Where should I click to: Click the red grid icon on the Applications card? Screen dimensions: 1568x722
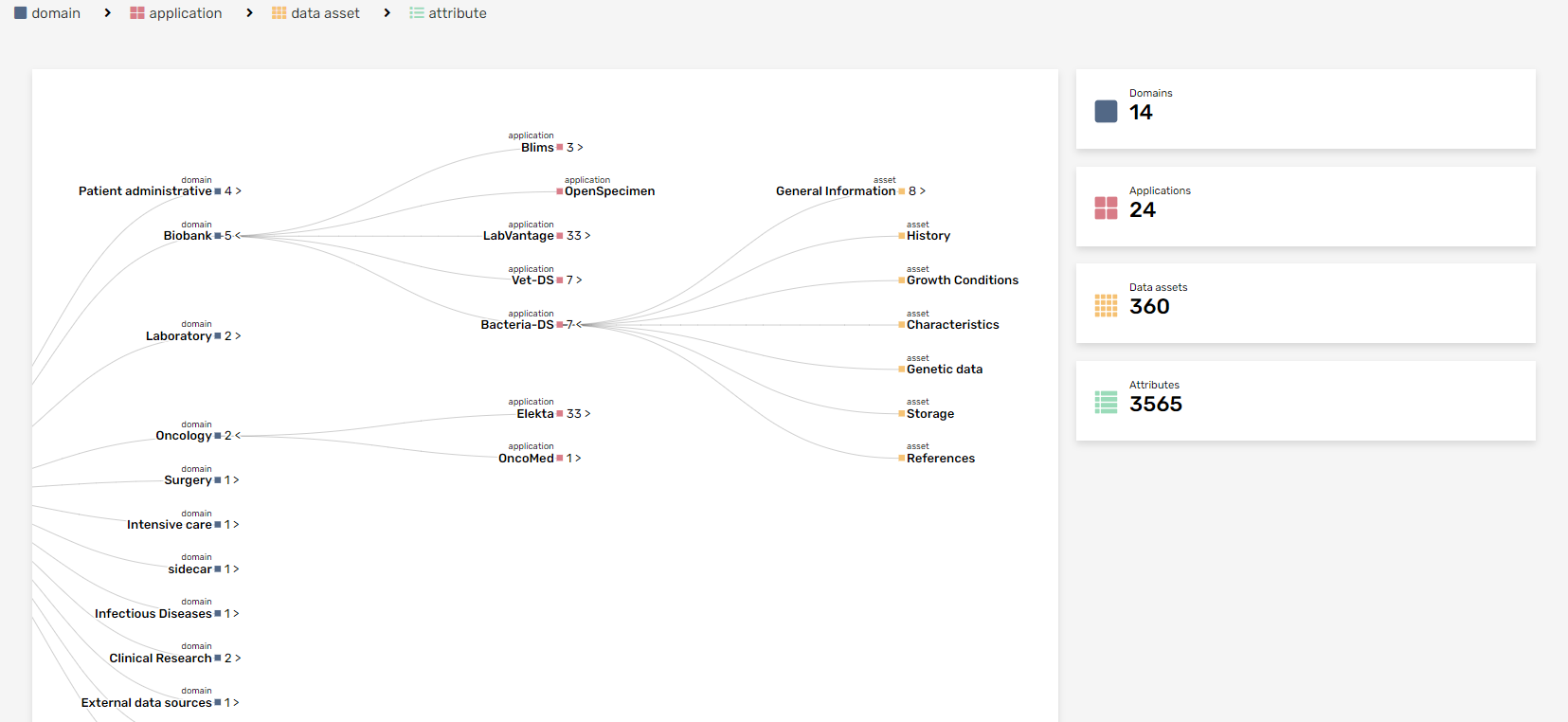1106,208
